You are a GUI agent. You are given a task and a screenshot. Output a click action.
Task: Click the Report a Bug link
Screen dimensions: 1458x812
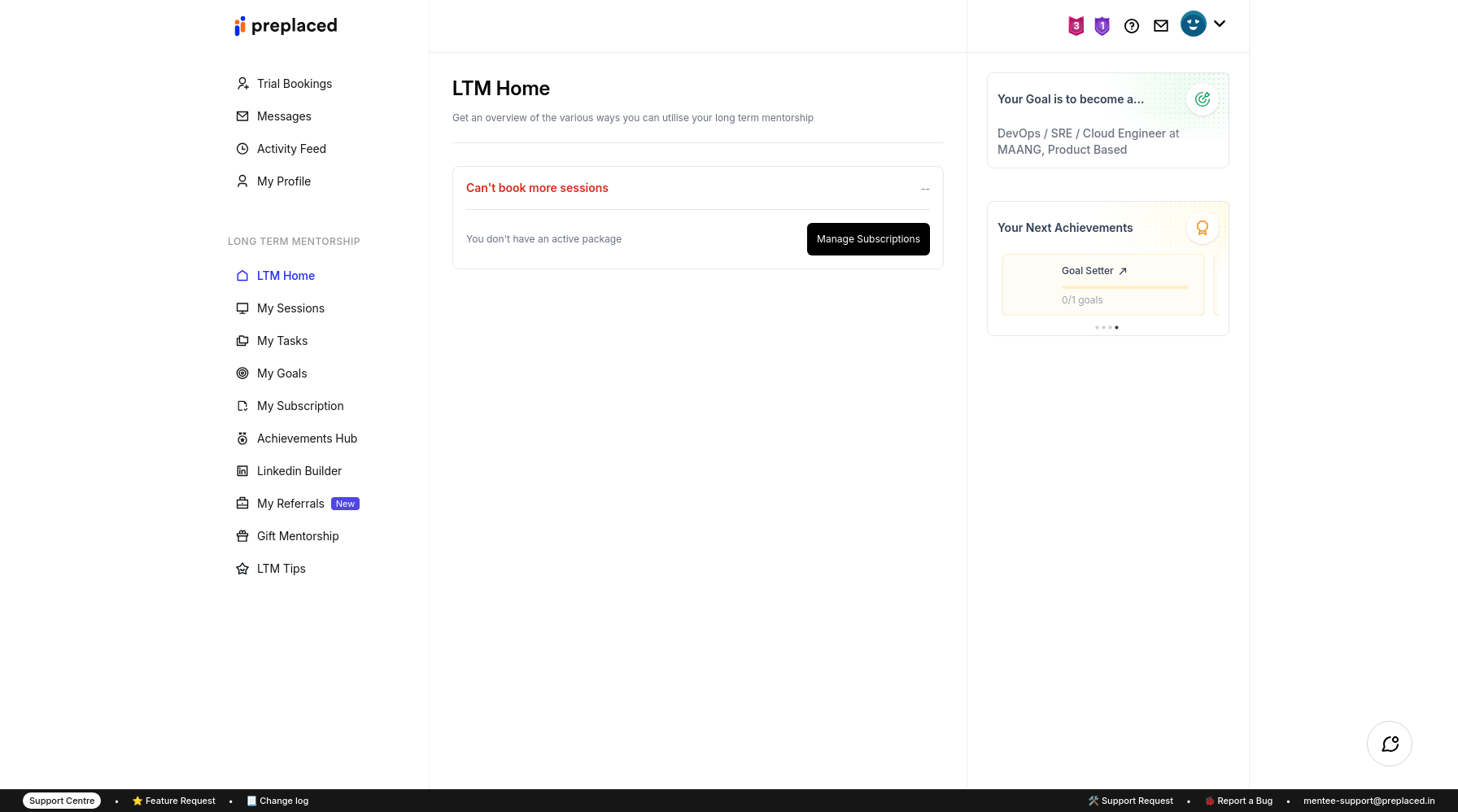[1244, 801]
